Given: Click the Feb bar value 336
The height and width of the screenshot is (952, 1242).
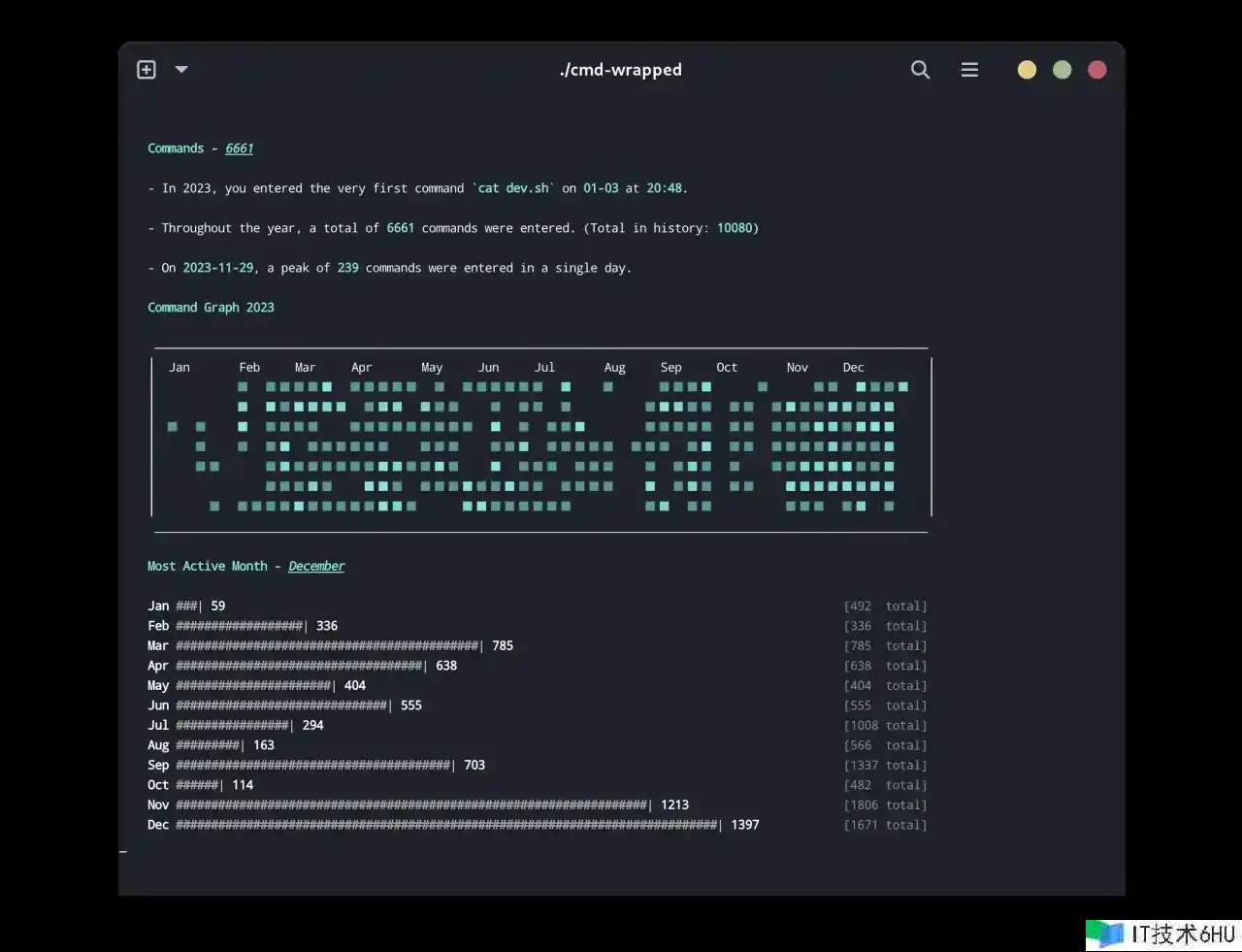Looking at the screenshot, I should point(327,626).
